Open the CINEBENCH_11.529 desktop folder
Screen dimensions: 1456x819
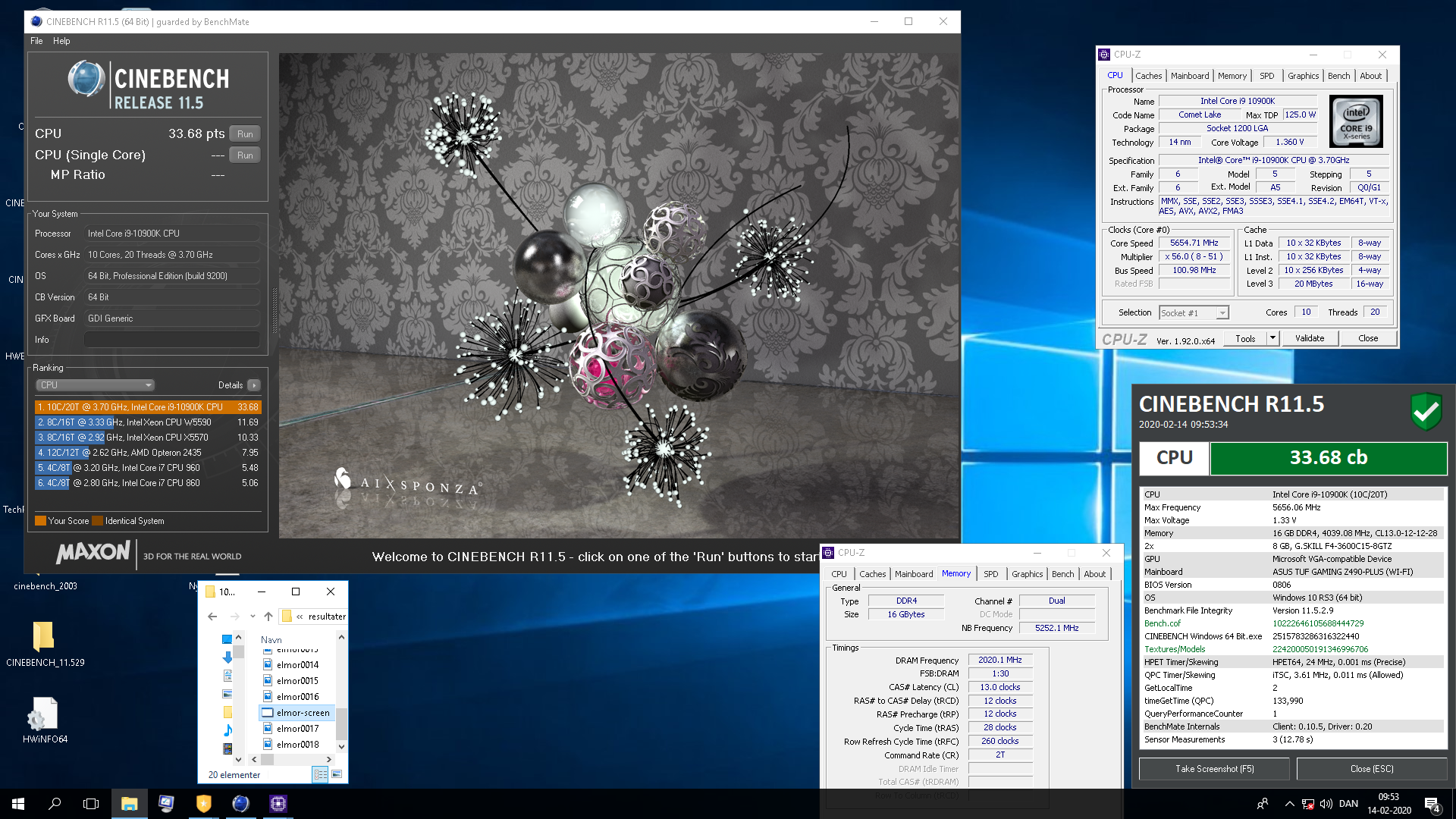click(44, 643)
